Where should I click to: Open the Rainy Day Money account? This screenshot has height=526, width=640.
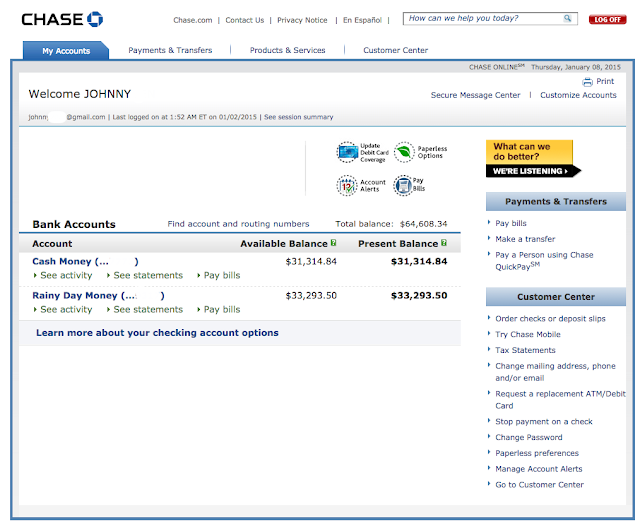click(98, 296)
